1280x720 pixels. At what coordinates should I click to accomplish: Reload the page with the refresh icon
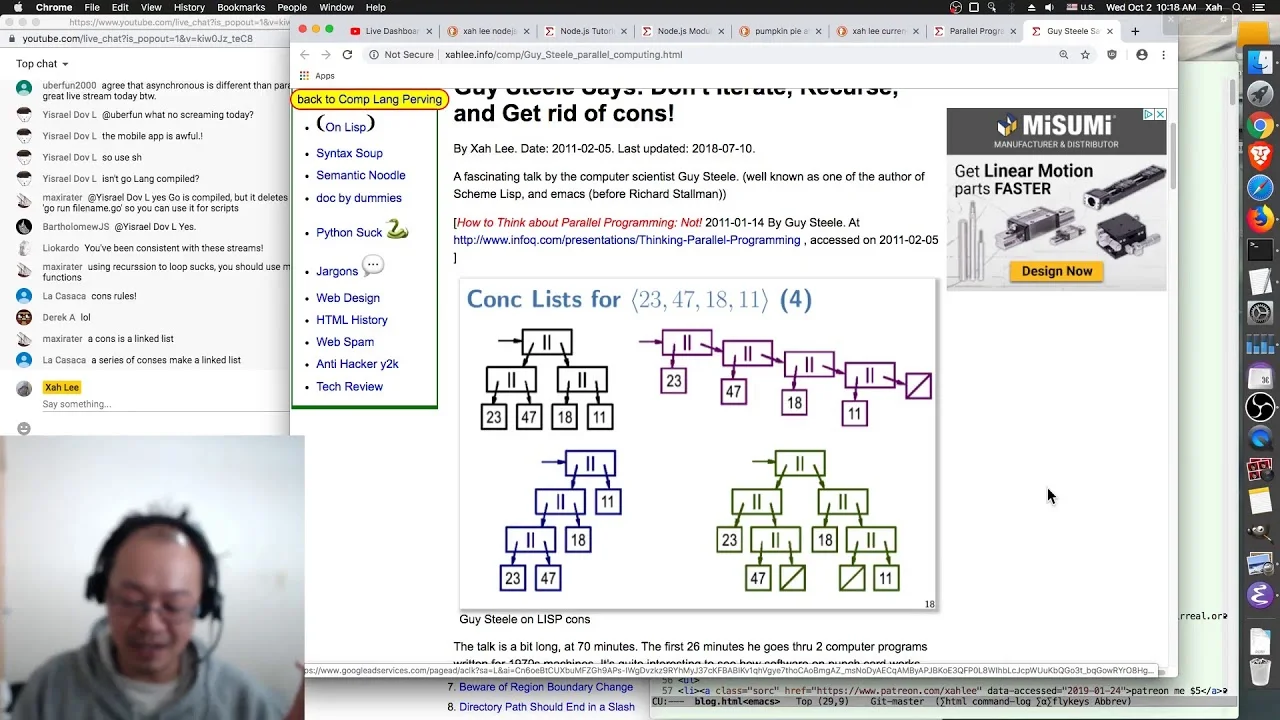click(x=347, y=55)
